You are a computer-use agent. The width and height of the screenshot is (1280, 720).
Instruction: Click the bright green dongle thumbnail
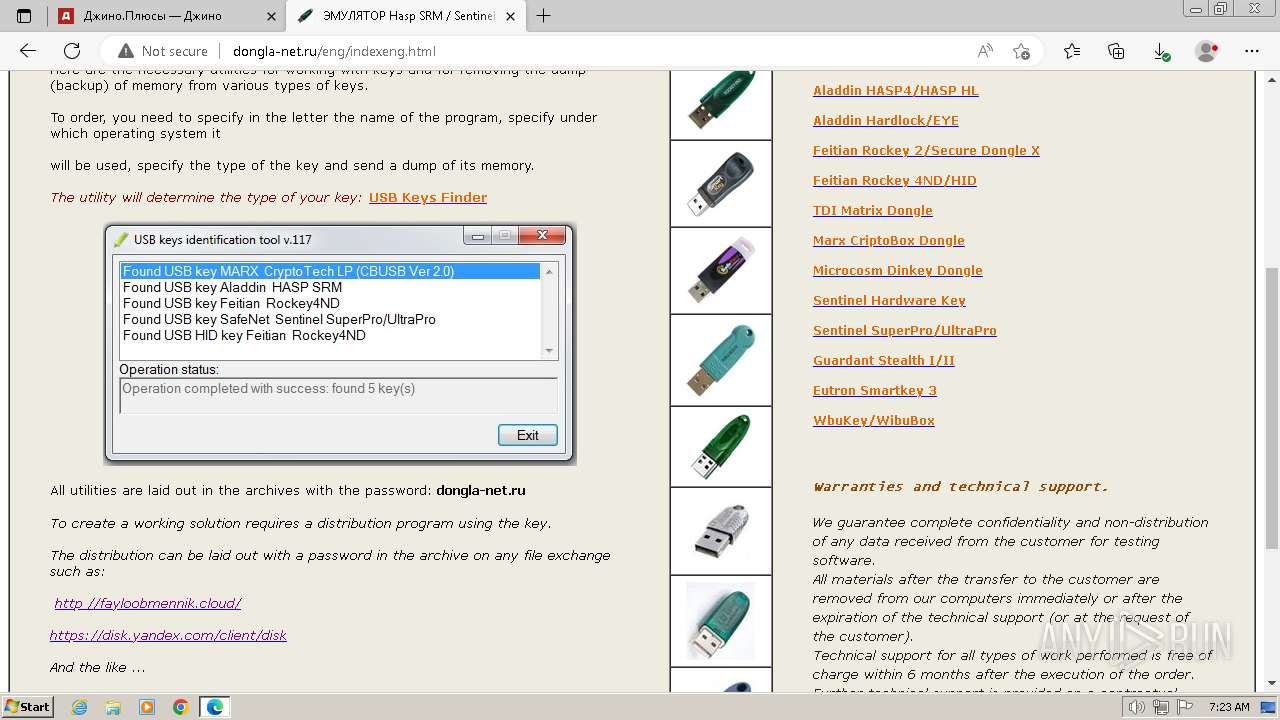point(721,446)
